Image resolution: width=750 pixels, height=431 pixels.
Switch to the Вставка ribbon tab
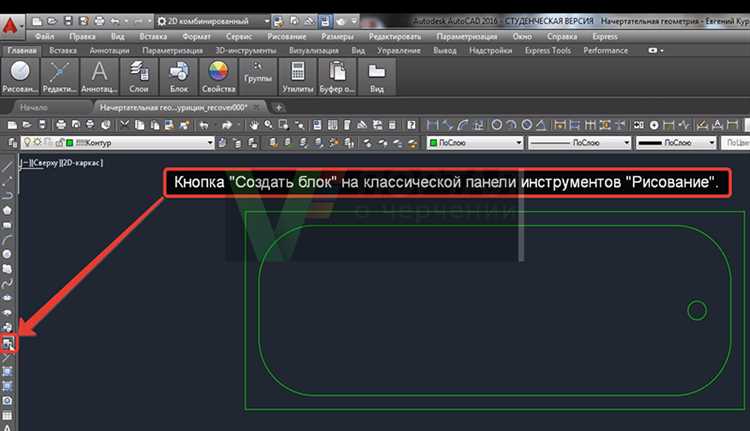[62, 50]
